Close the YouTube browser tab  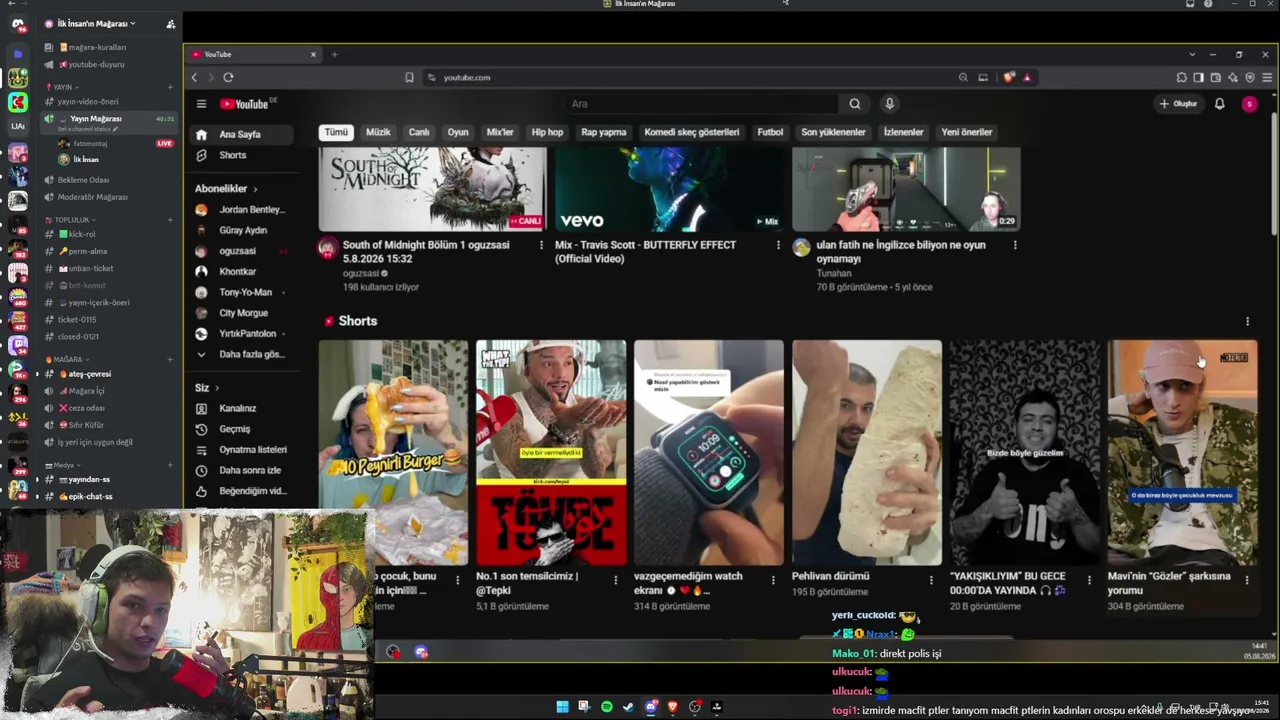313,54
